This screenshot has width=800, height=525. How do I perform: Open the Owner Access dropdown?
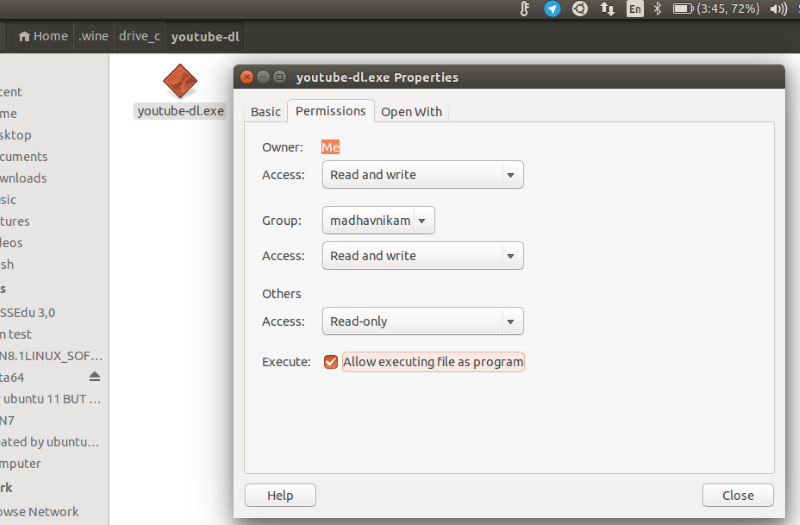click(x=422, y=174)
